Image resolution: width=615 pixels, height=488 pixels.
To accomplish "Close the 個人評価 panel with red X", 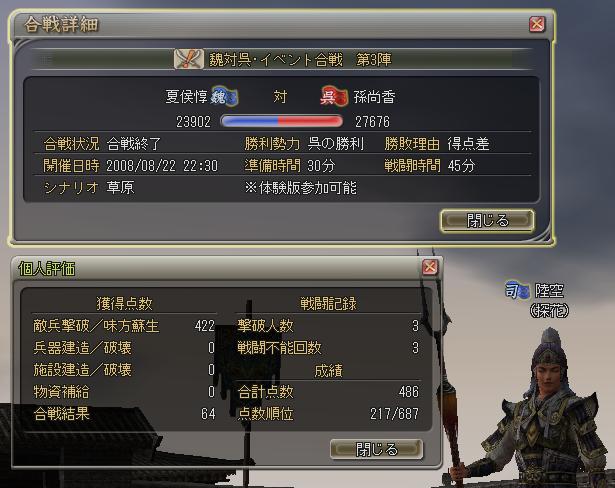I will pyautogui.click(x=429, y=267).
